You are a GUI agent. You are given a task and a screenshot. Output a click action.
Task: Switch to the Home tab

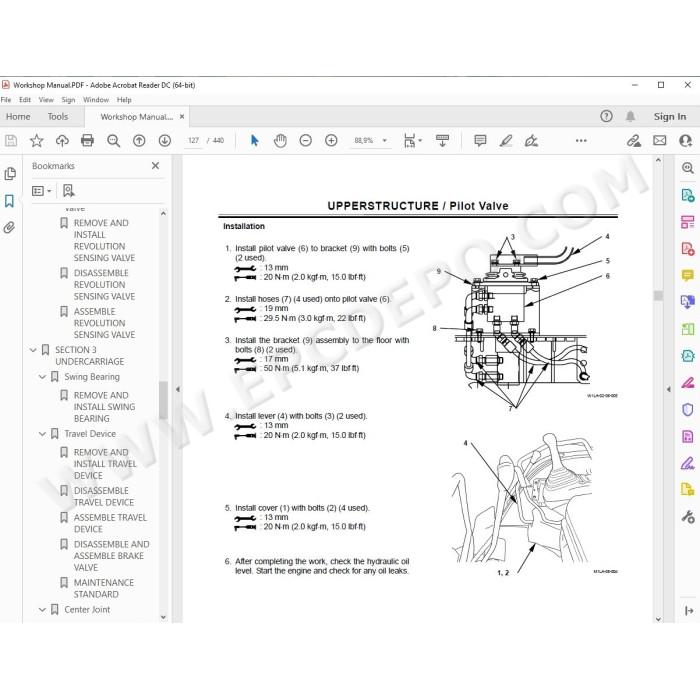18,117
